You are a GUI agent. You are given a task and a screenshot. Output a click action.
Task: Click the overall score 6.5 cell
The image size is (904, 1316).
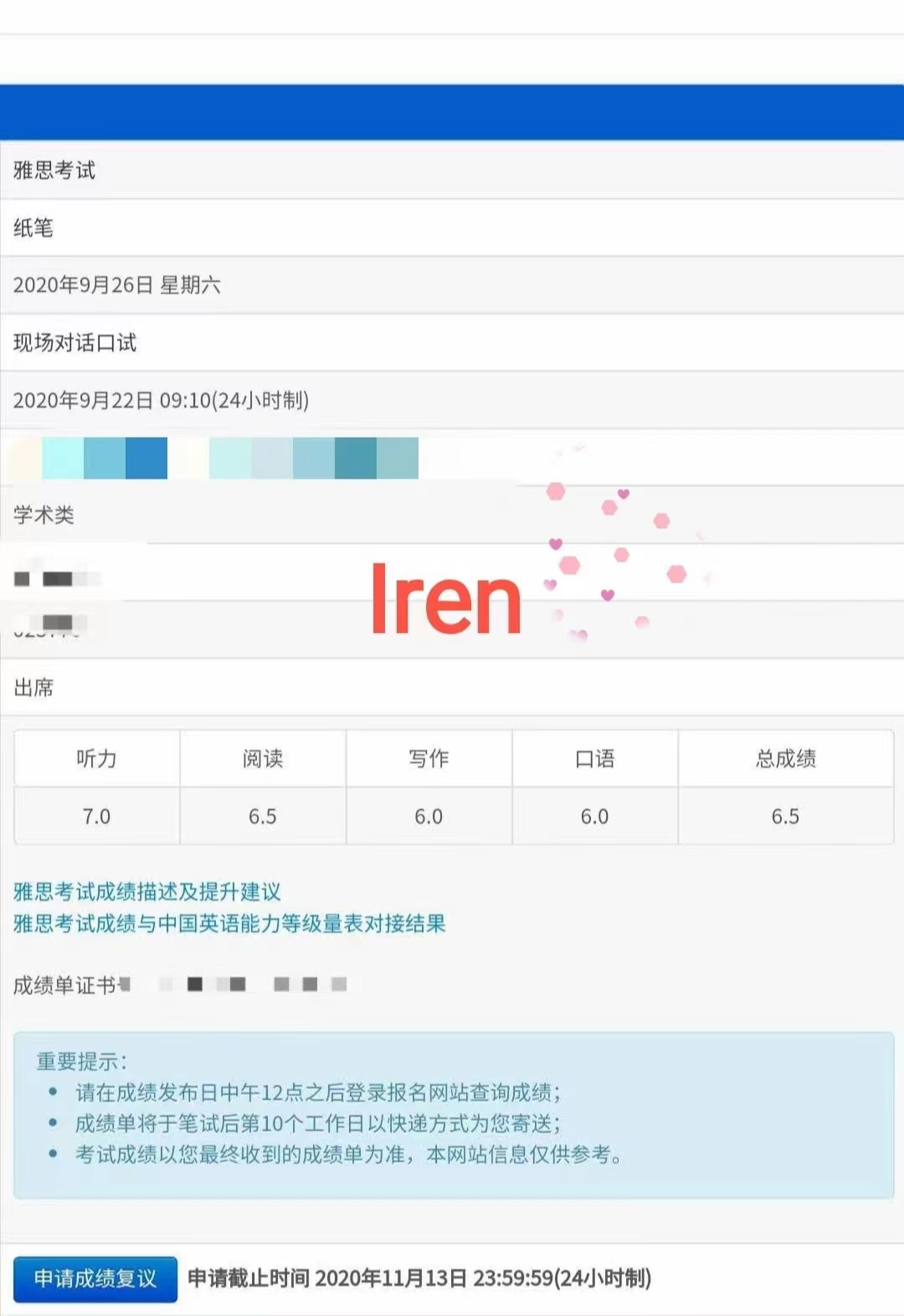point(786,816)
